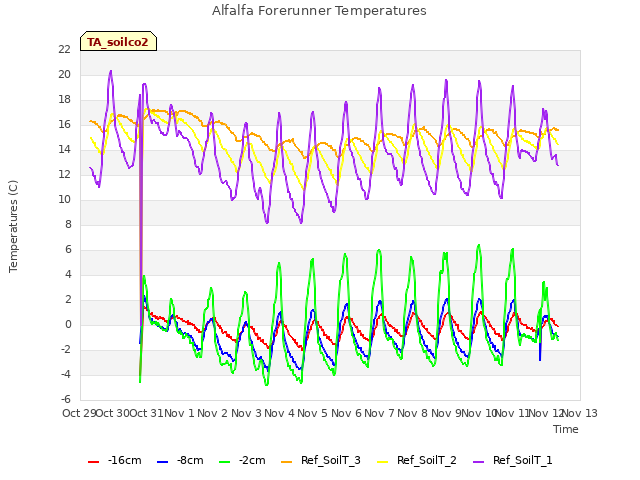640x480 pixels.
Task: Click the Nov 5 x-axis tick label
Action: (x=313, y=413)
